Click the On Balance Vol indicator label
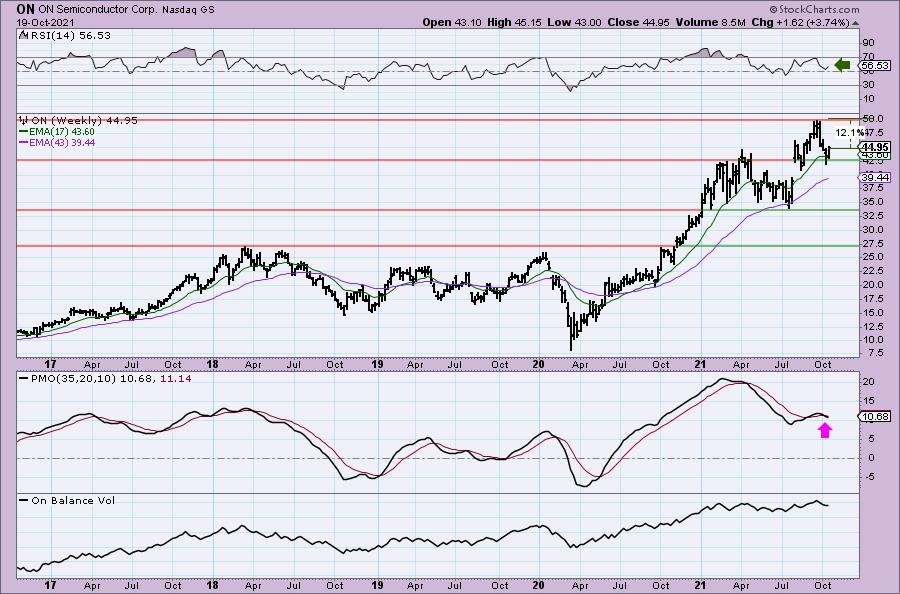The width and height of the screenshot is (900, 594). (73, 500)
